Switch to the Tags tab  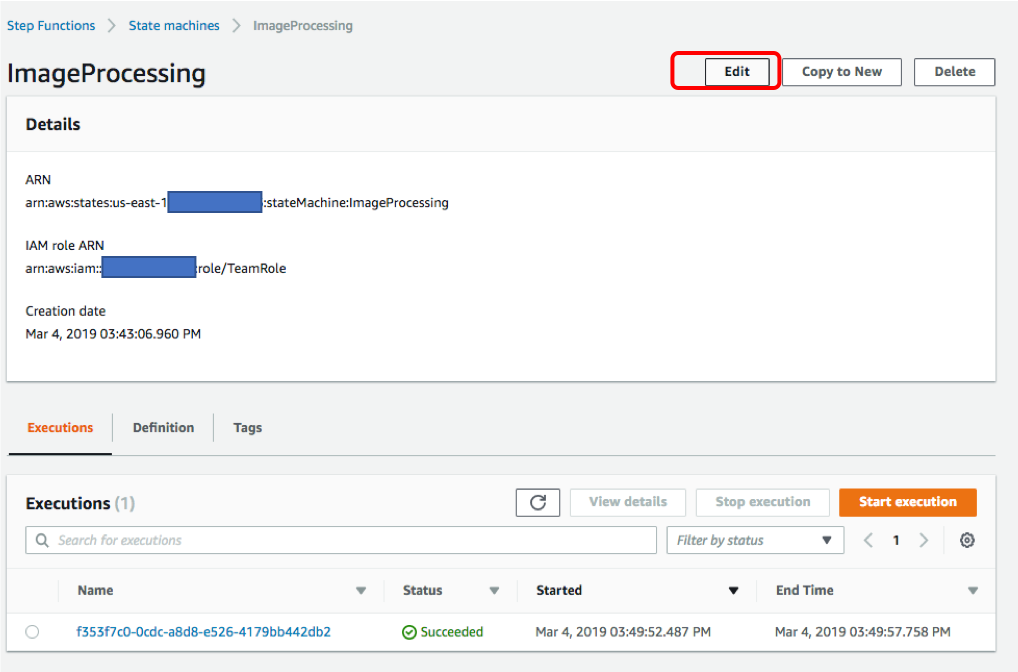pyautogui.click(x=247, y=428)
